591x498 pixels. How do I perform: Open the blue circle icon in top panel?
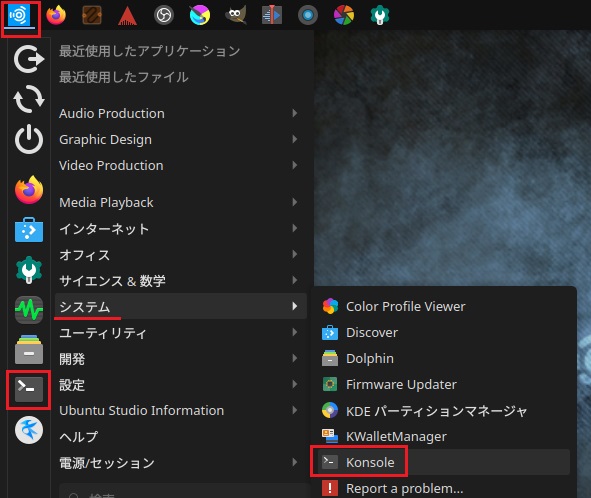click(x=308, y=15)
